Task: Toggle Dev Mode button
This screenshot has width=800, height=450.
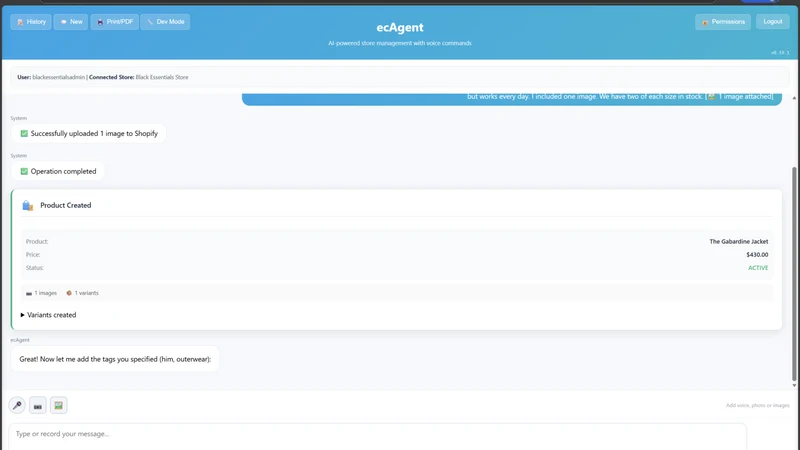Action: tap(165, 22)
